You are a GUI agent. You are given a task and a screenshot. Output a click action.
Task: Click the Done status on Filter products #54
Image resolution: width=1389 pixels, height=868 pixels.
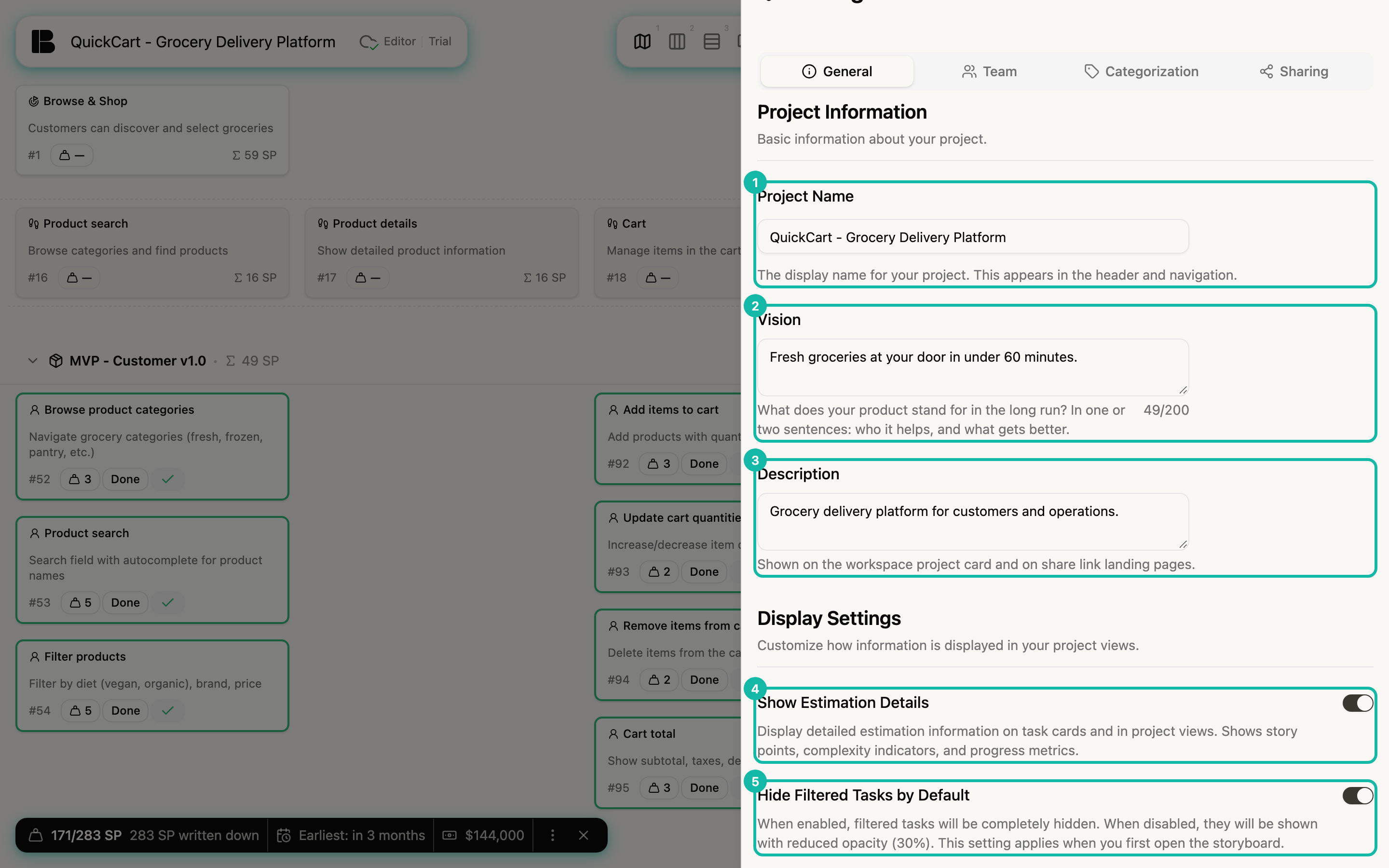coord(125,710)
